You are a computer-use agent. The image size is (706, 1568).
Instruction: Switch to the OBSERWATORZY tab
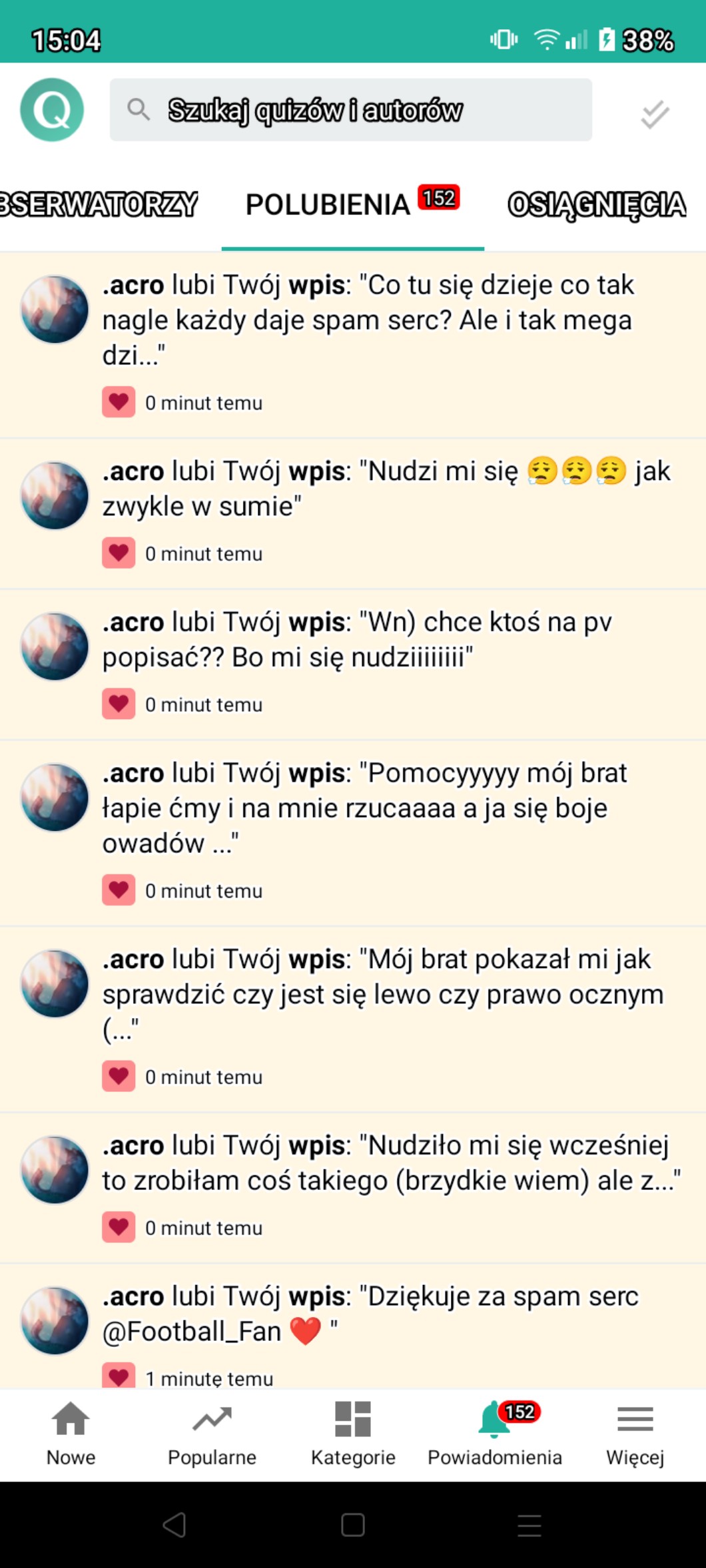[99, 204]
